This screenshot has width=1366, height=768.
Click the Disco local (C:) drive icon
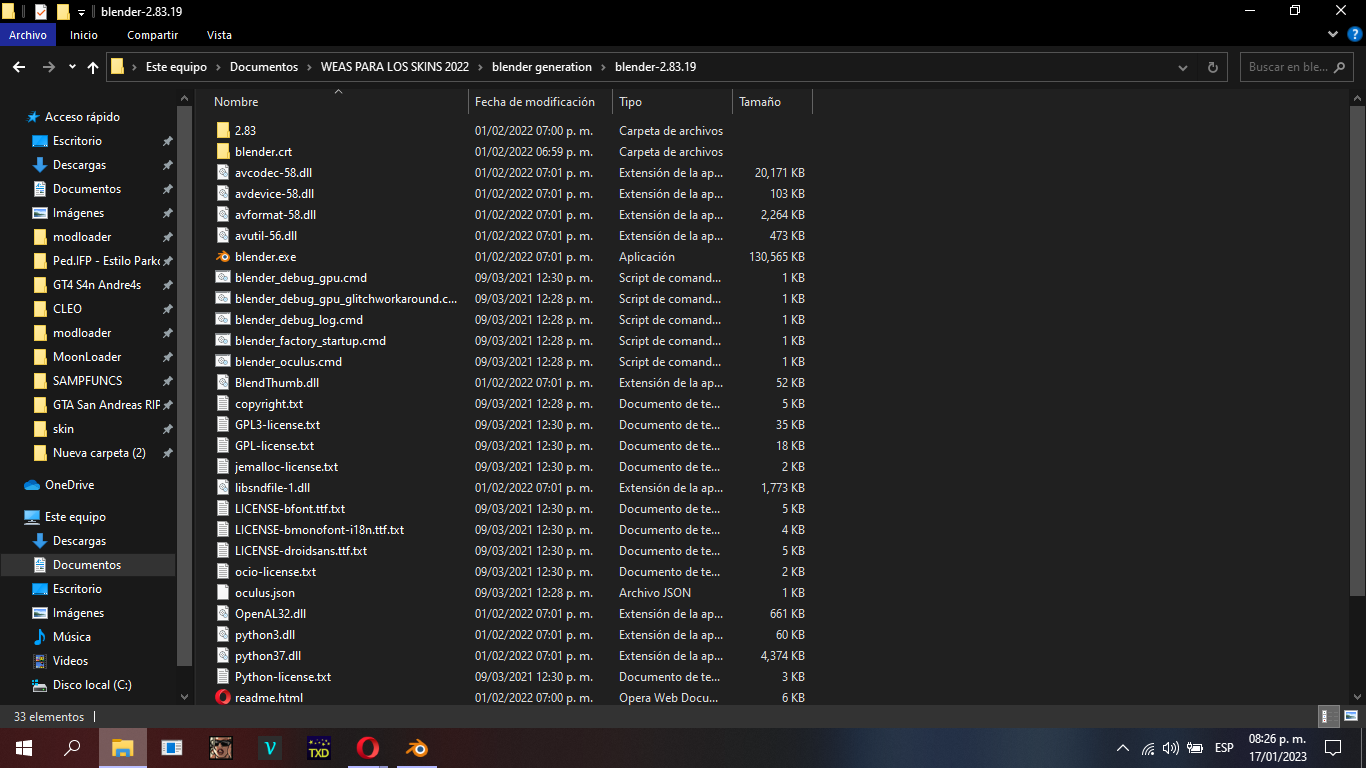40,685
